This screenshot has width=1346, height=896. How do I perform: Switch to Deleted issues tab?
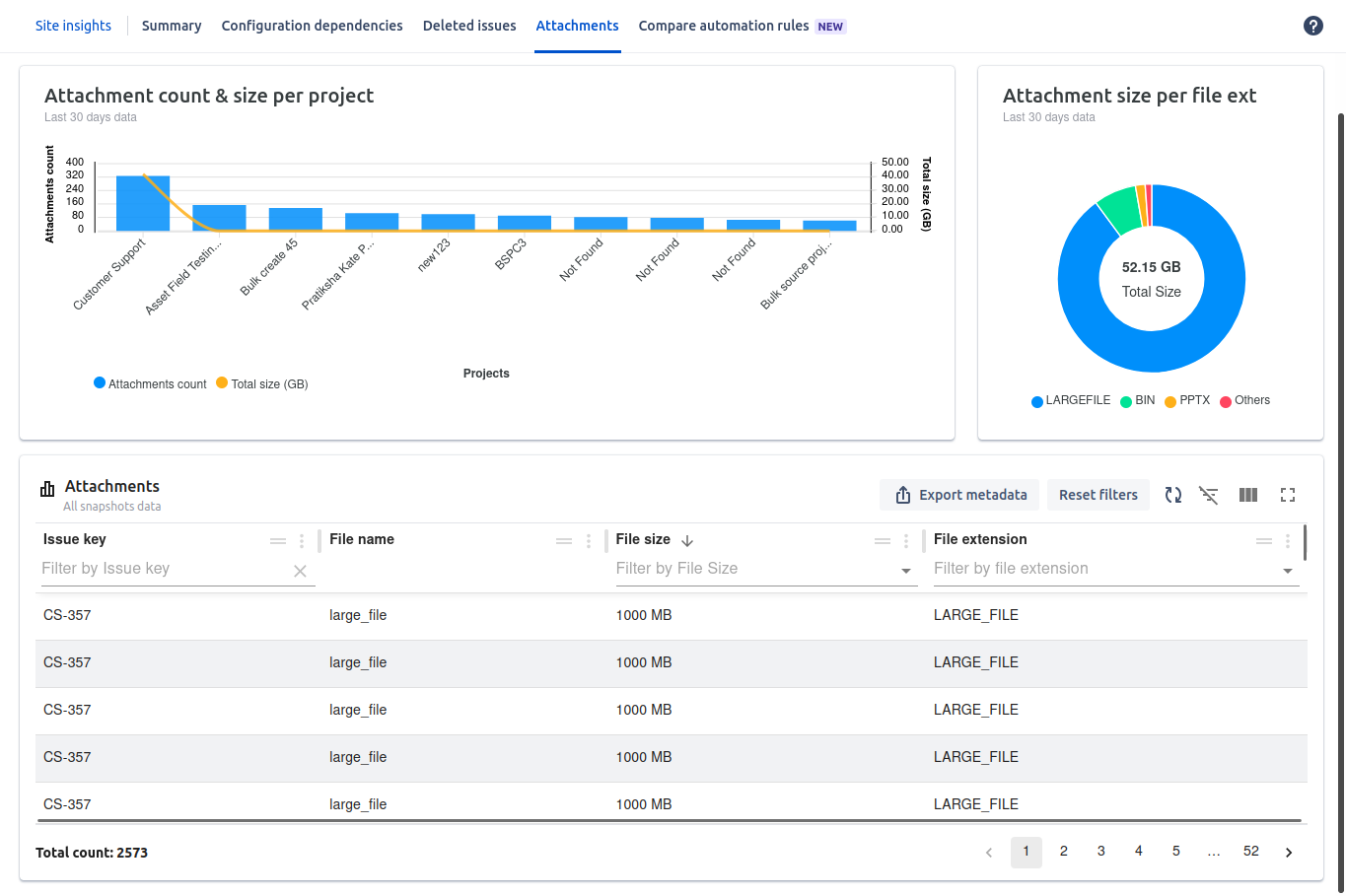pyautogui.click(x=469, y=26)
